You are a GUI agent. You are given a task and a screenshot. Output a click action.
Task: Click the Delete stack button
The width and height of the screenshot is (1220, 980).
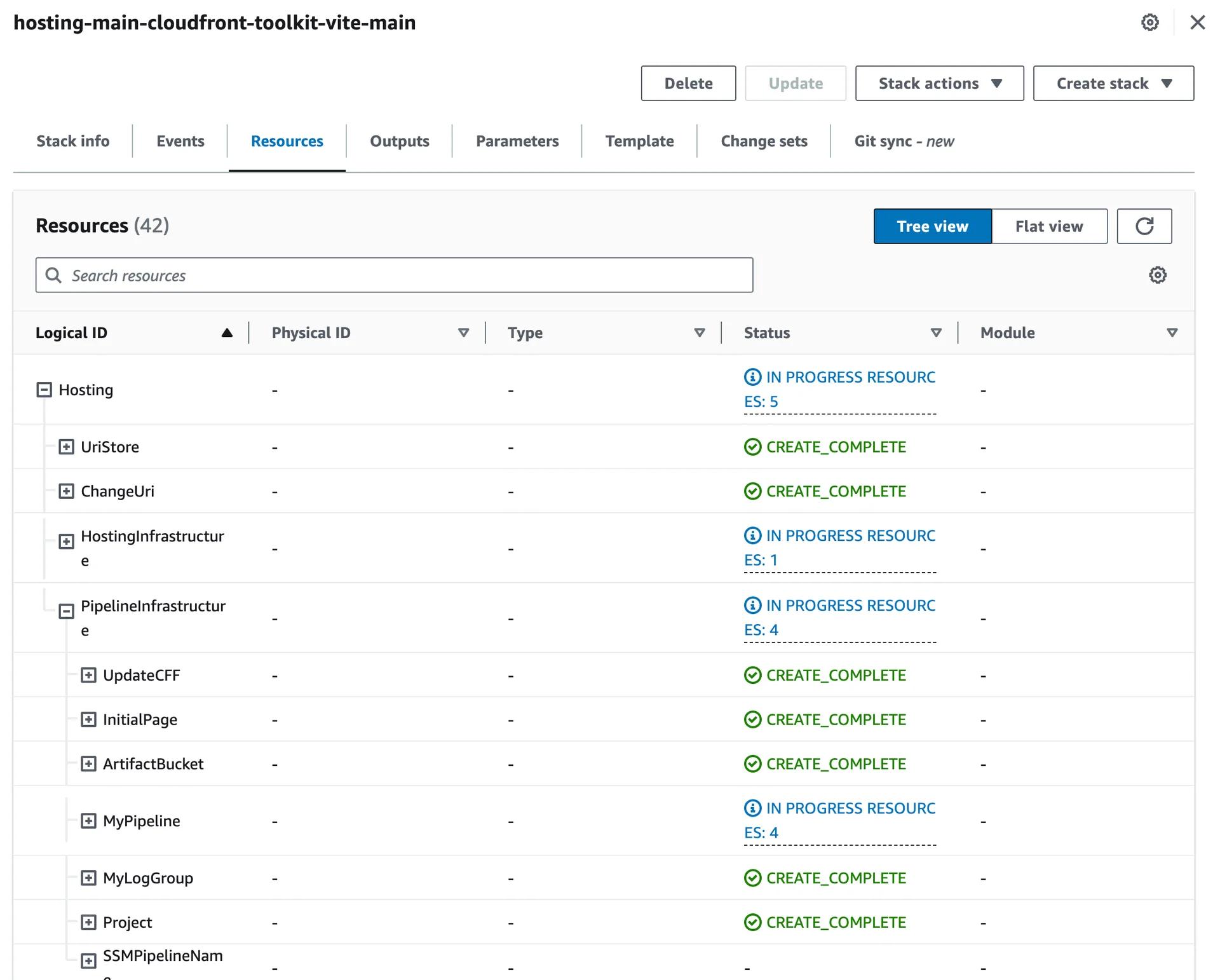[x=688, y=83]
